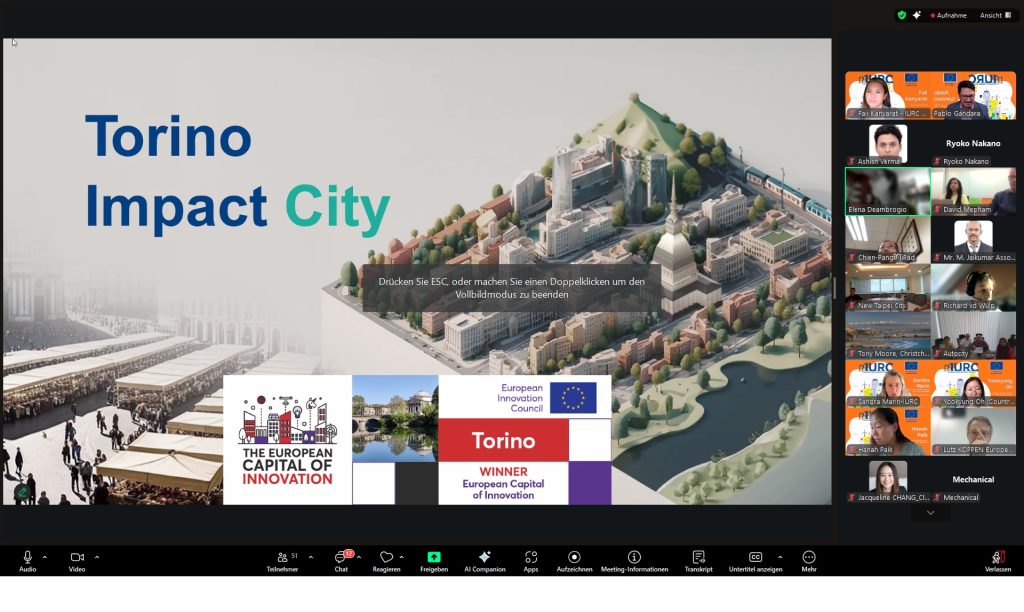Start recording with Aufzeichnen button
Image resolution: width=1024 pixels, height=612 pixels.
574,557
